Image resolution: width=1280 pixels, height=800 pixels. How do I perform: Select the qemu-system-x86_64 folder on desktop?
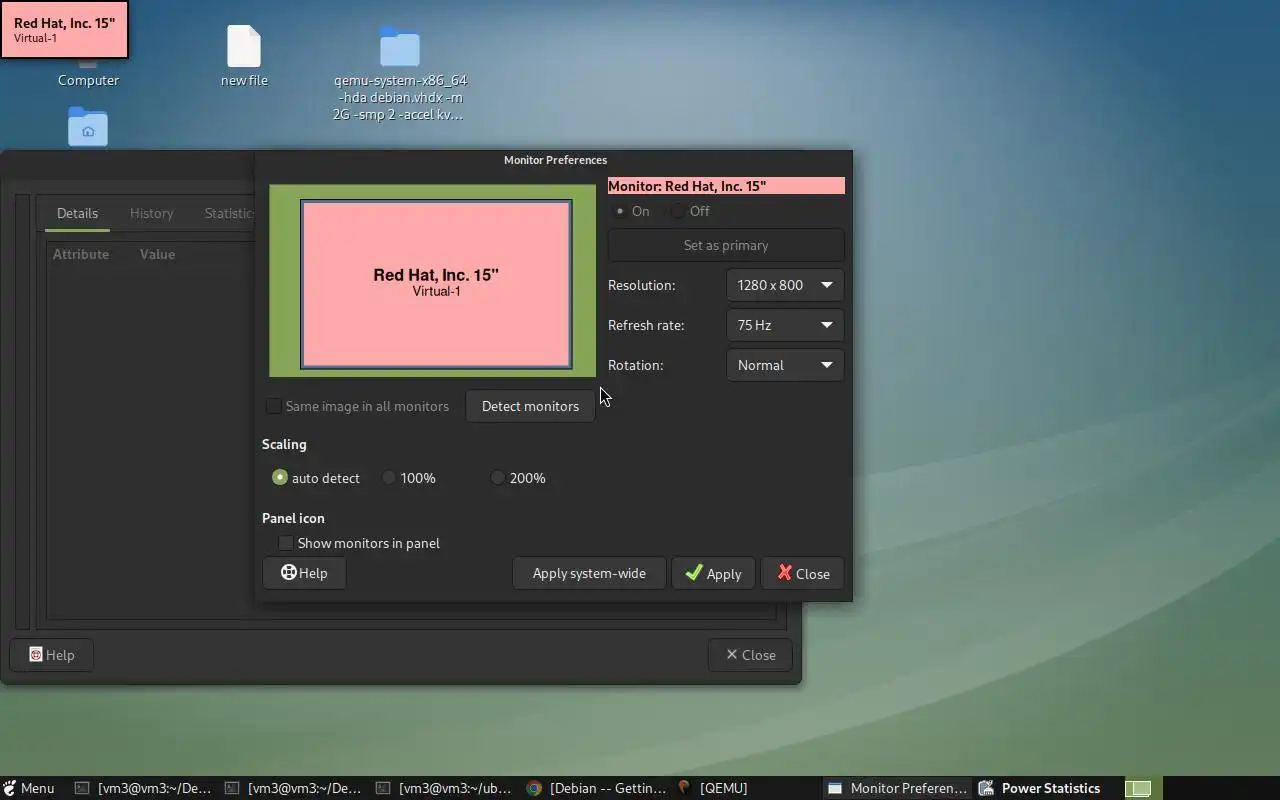coord(400,73)
